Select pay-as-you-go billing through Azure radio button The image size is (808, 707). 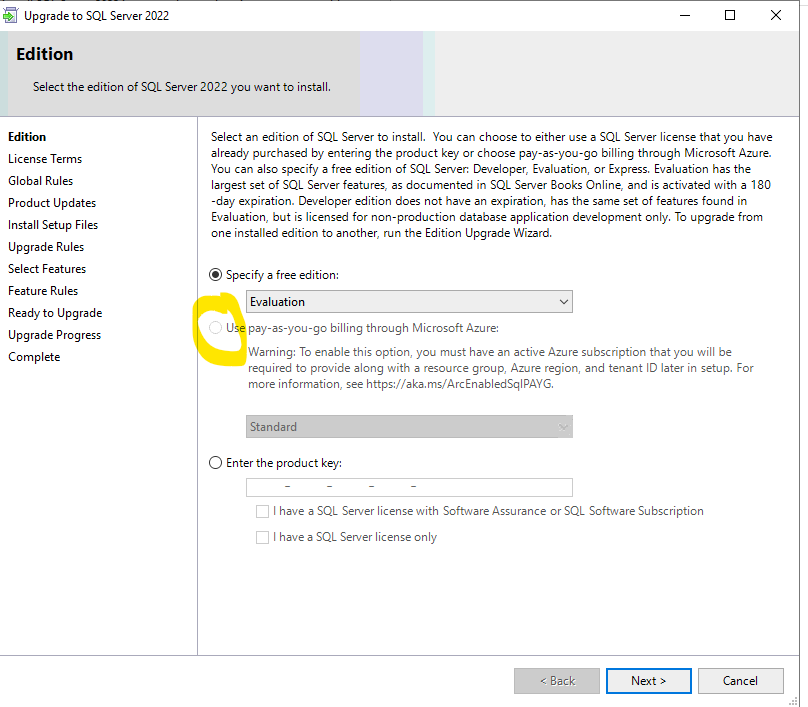coord(215,328)
